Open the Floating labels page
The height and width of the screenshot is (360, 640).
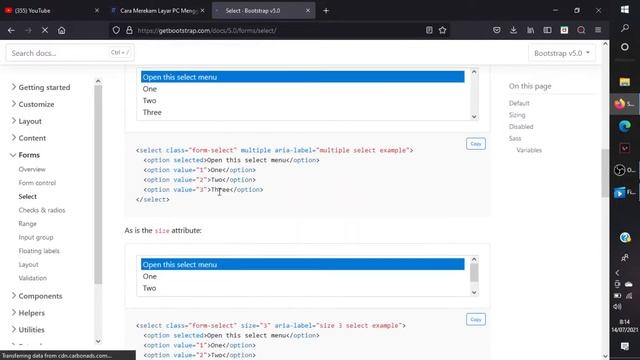coord(39,251)
